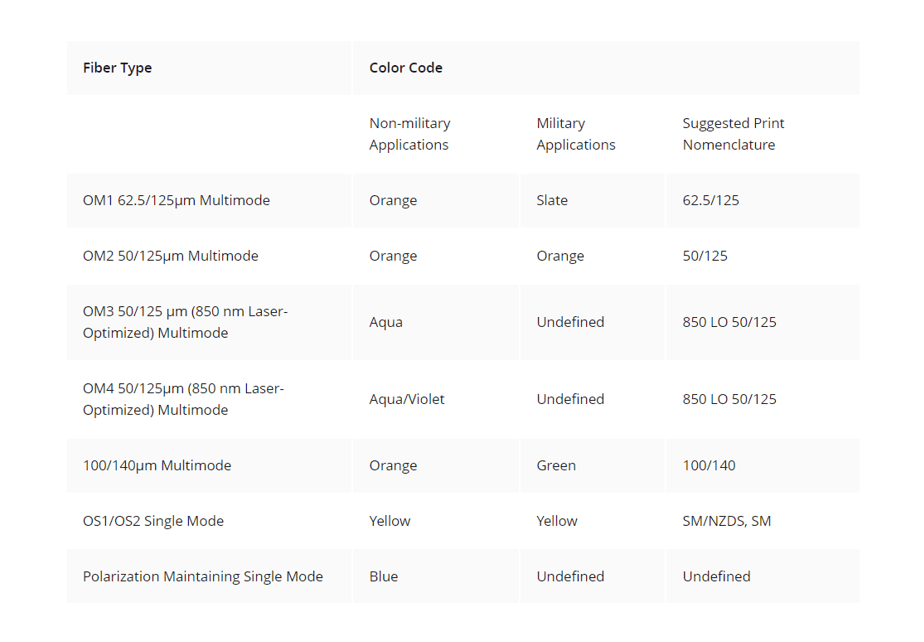Image resolution: width=924 pixels, height=642 pixels.
Task: Click the 100/140µm Multimode cell
Action: (157, 465)
